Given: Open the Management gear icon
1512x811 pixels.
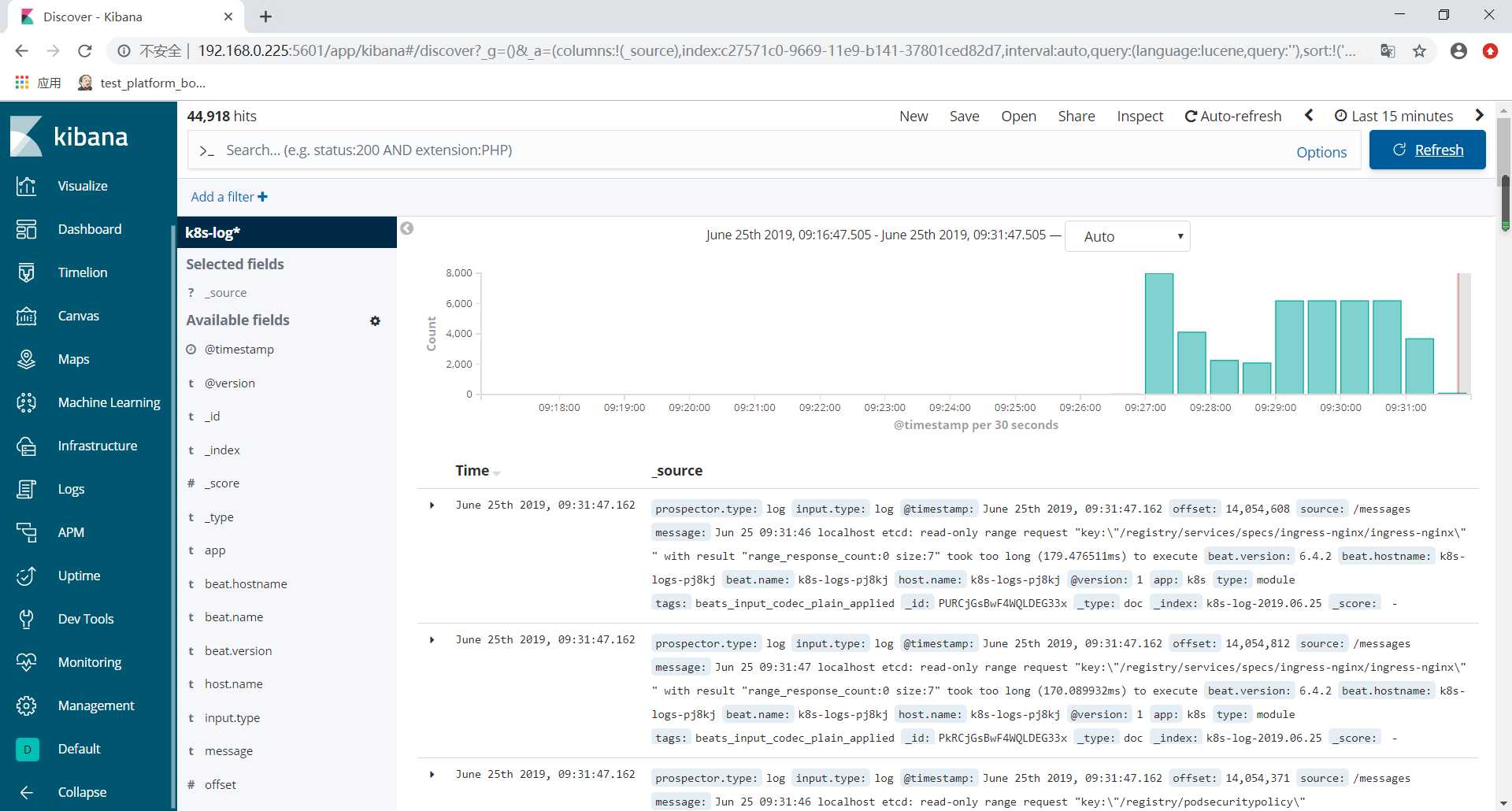Looking at the screenshot, I should click(26, 705).
